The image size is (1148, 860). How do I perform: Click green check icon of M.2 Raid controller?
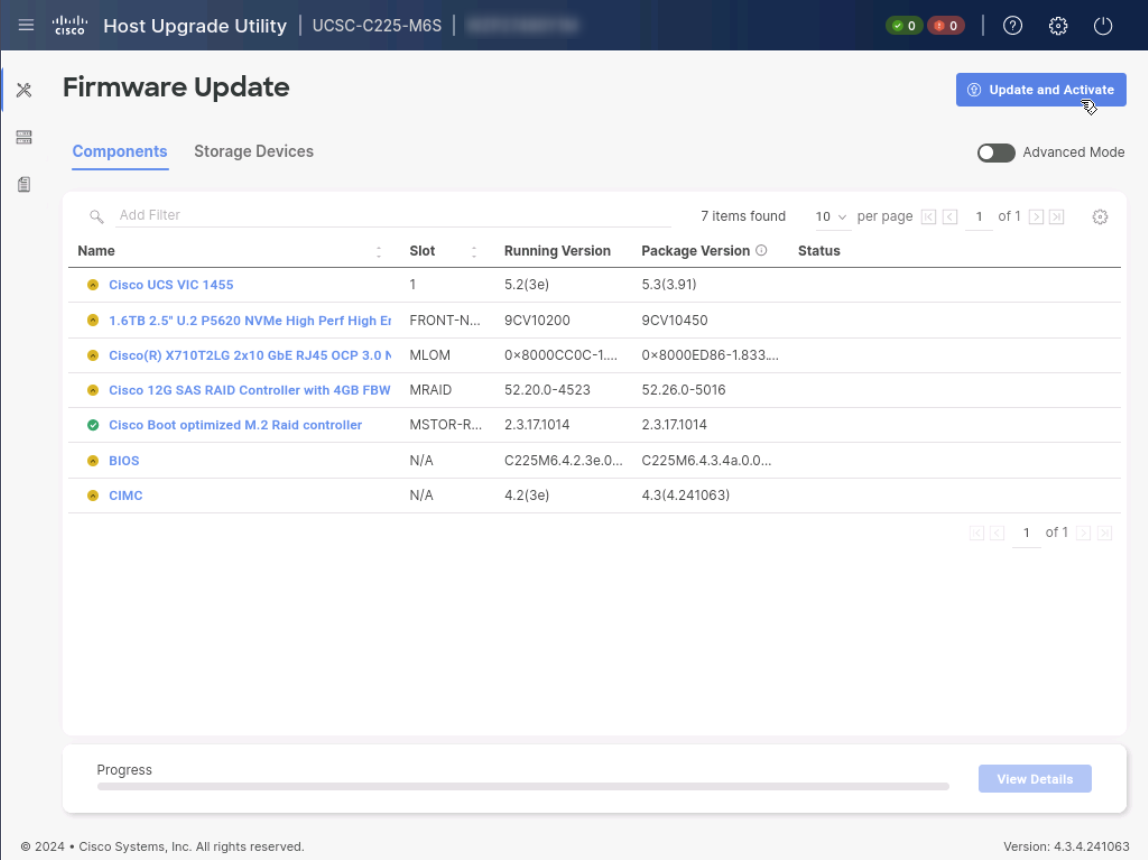click(93, 425)
